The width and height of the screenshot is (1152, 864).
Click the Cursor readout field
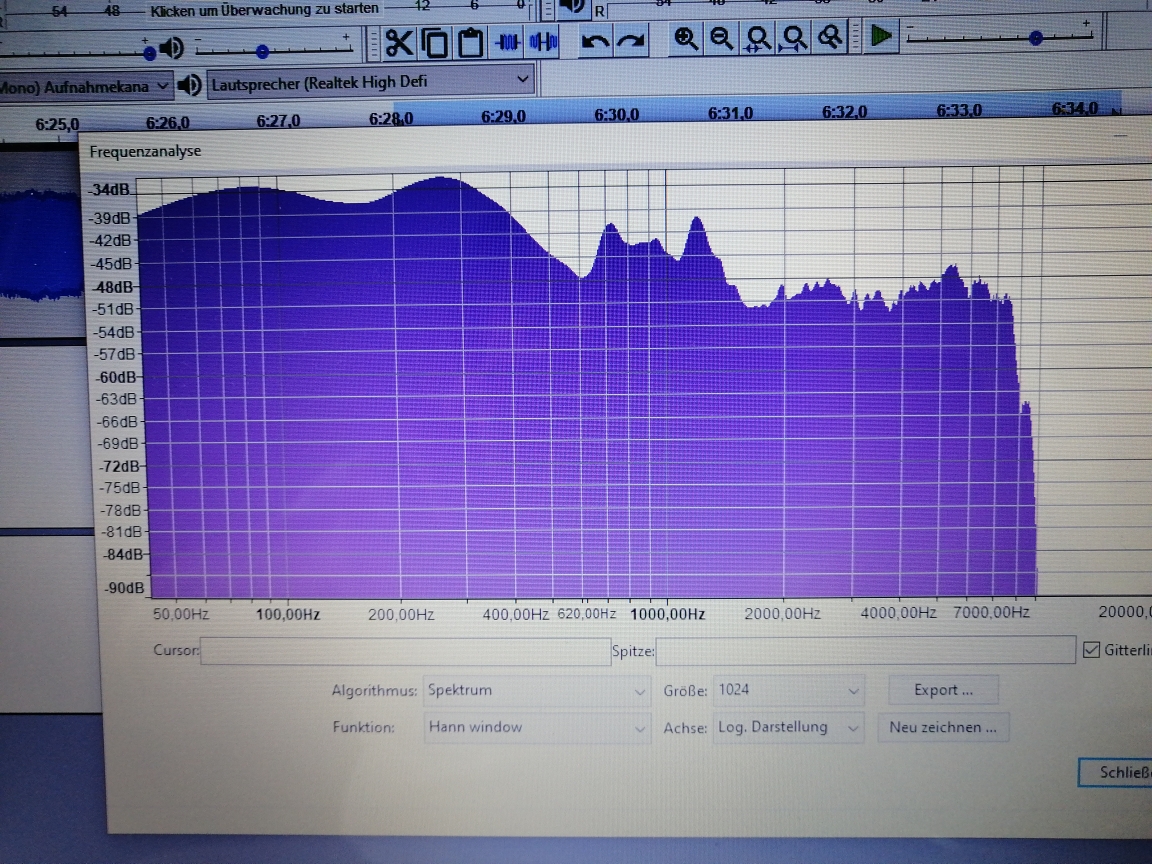click(x=406, y=651)
